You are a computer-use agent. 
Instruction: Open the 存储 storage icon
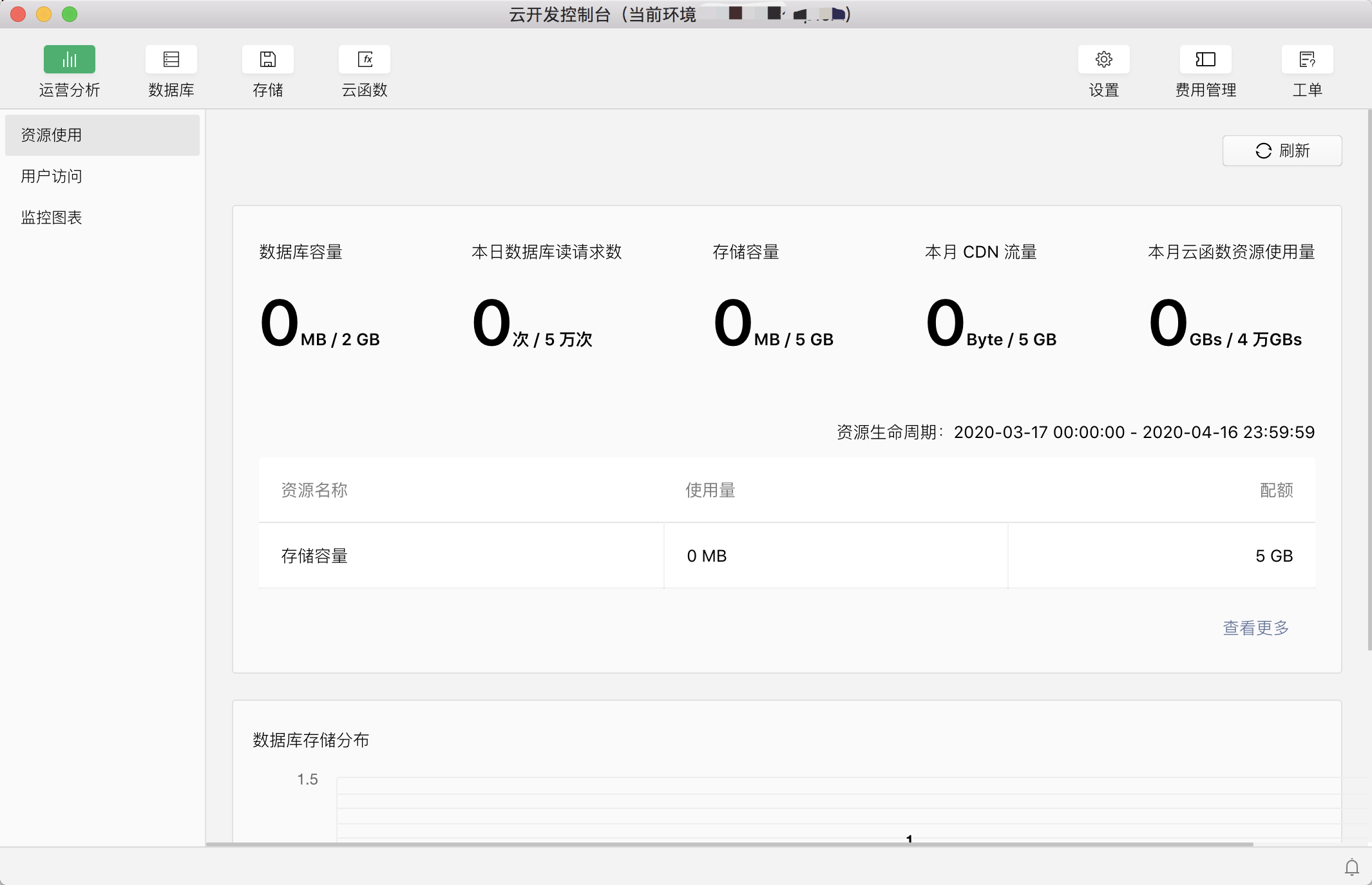click(267, 60)
